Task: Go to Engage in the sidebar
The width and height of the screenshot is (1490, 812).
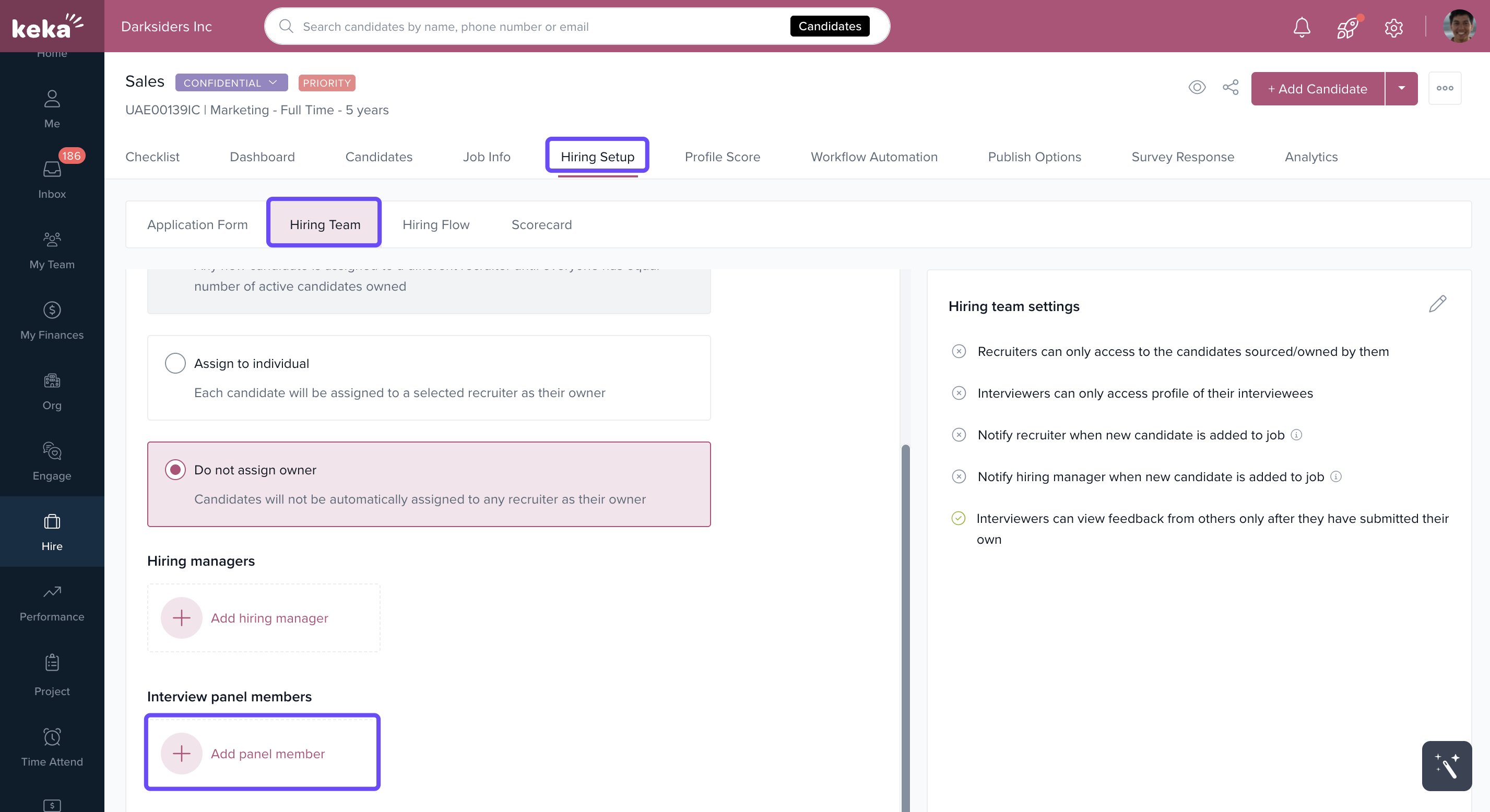Action: pyautogui.click(x=52, y=461)
